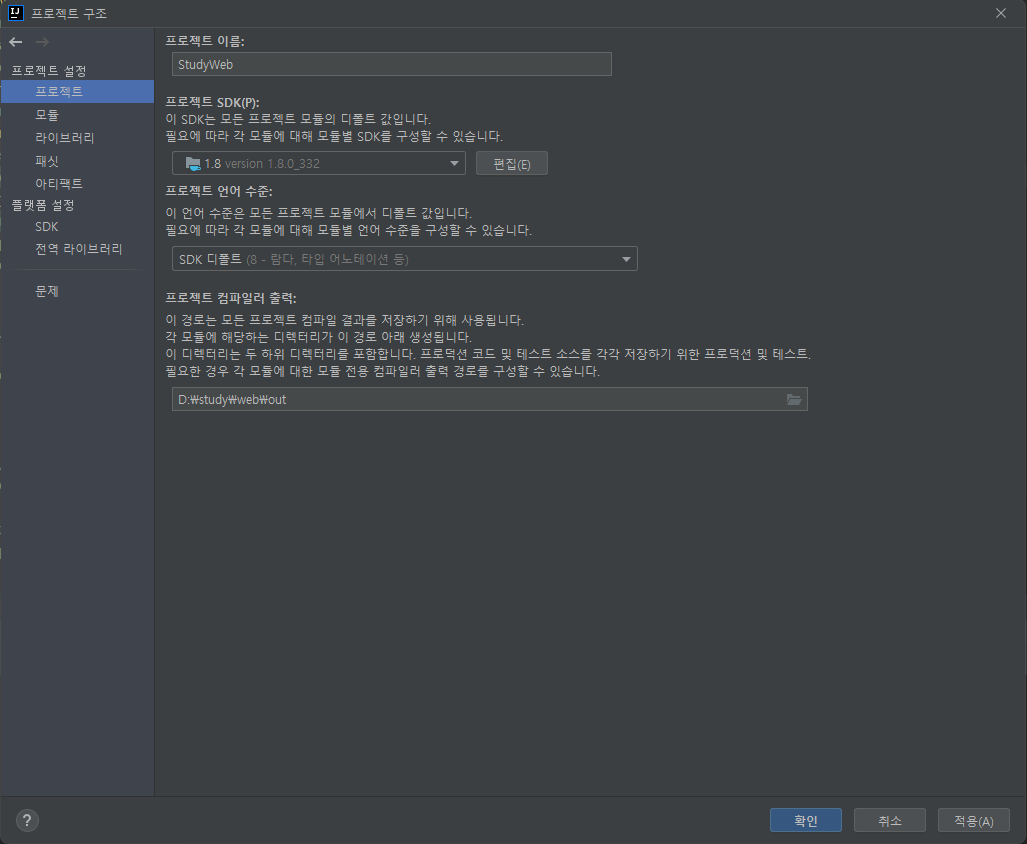Click the 취소 button

(889, 820)
